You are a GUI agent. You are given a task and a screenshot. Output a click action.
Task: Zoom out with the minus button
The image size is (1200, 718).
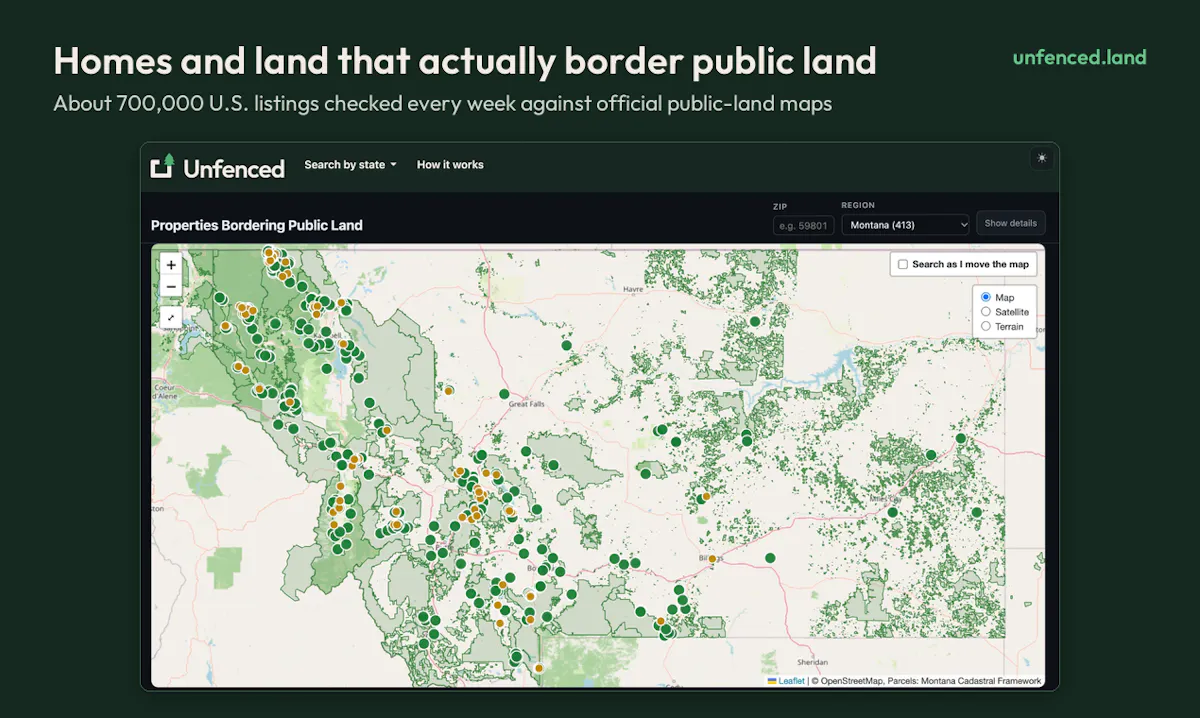(x=171, y=287)
